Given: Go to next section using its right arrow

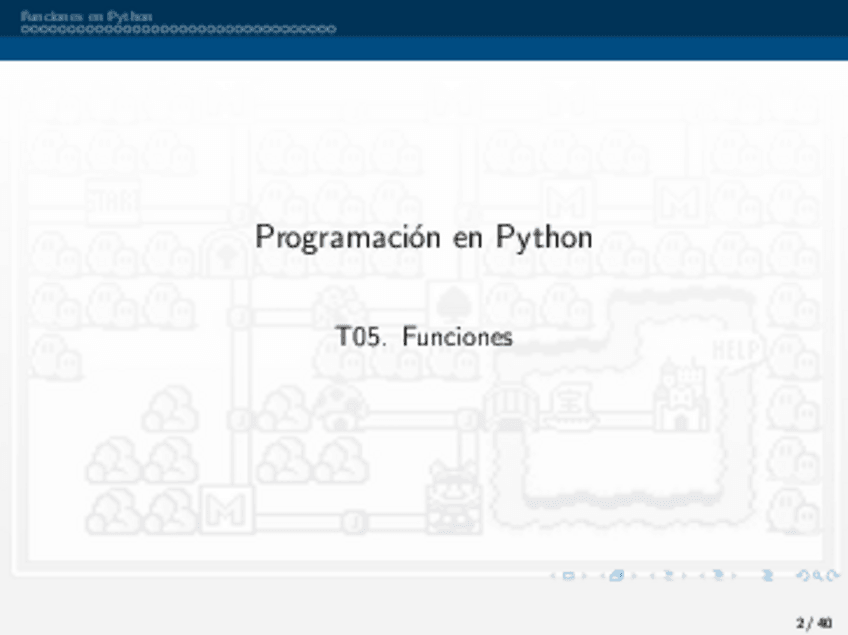Looking at the screenshot, I should [x=733, y=575].
